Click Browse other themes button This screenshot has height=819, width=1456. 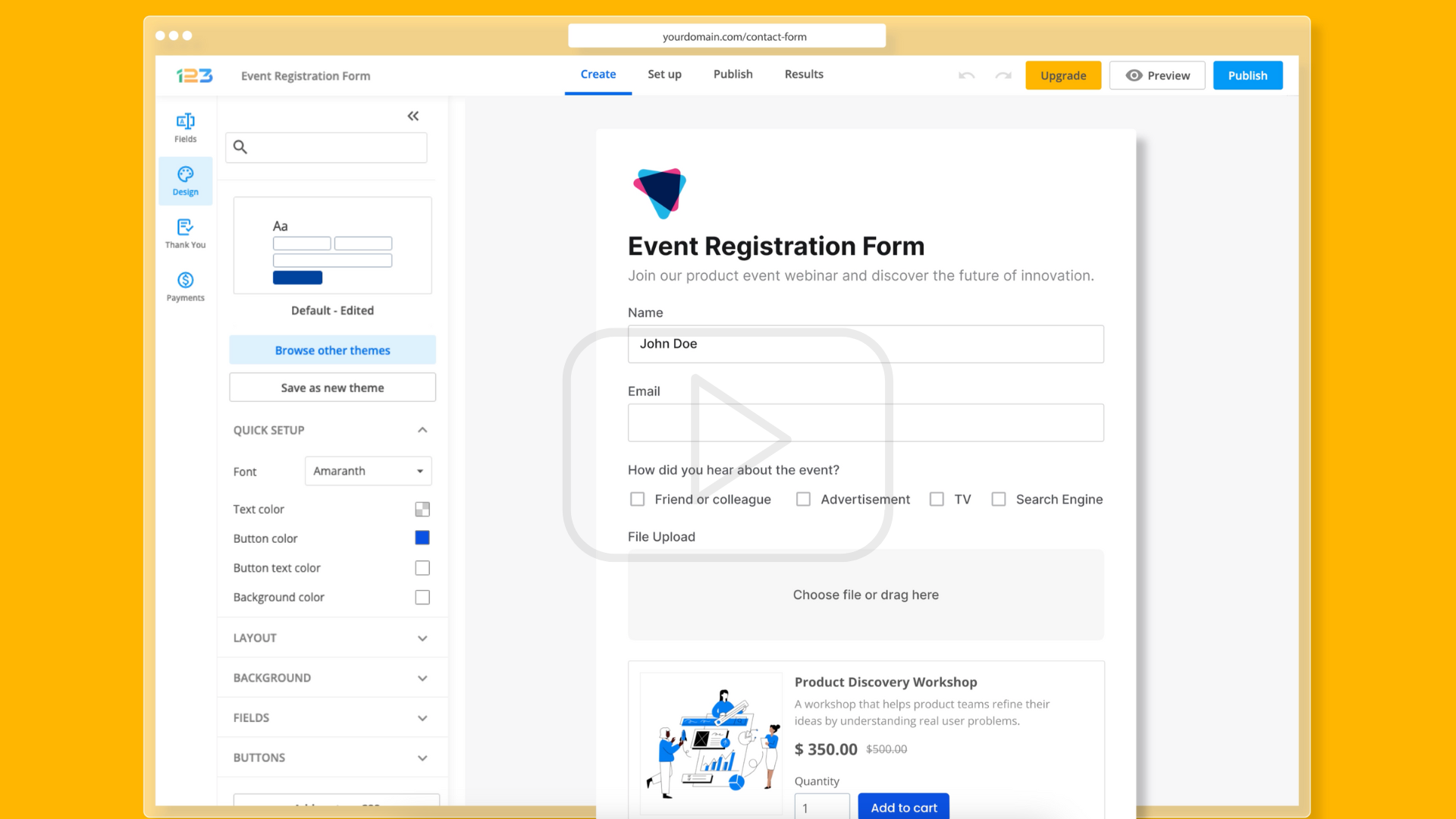tap(332, 350)
